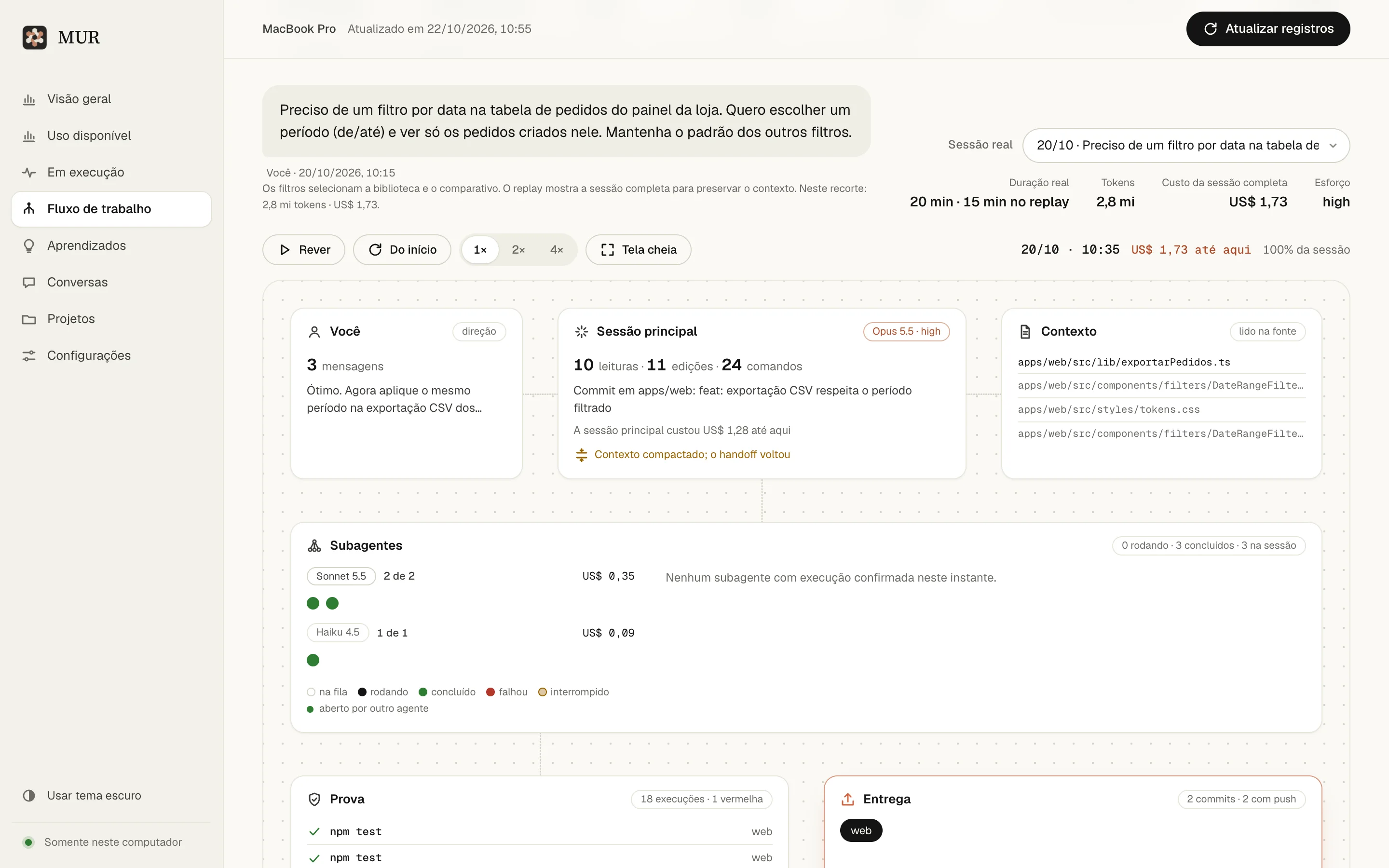1389x868 pixels.
Task: Select 1× playback speed
Action: (x=480, y=250)
